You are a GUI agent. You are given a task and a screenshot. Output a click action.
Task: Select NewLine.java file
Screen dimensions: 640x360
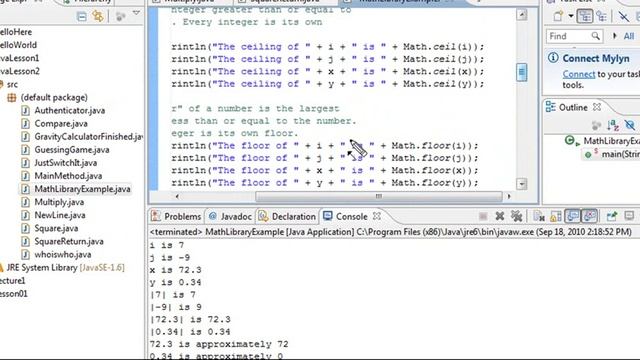60,215
